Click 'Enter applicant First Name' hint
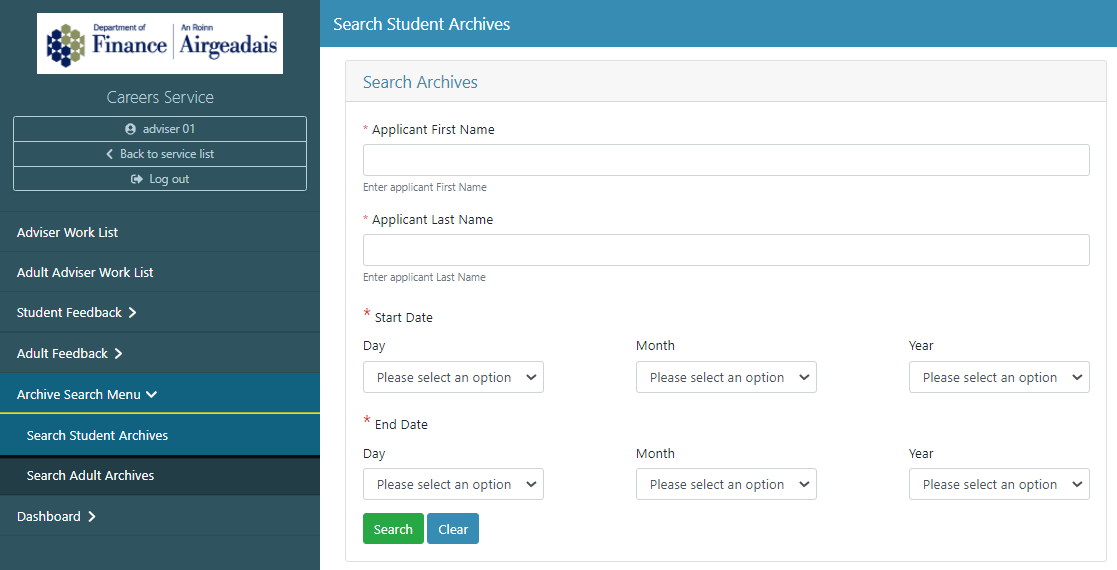This screenshot has width=1117, height=570. (425, 187)
